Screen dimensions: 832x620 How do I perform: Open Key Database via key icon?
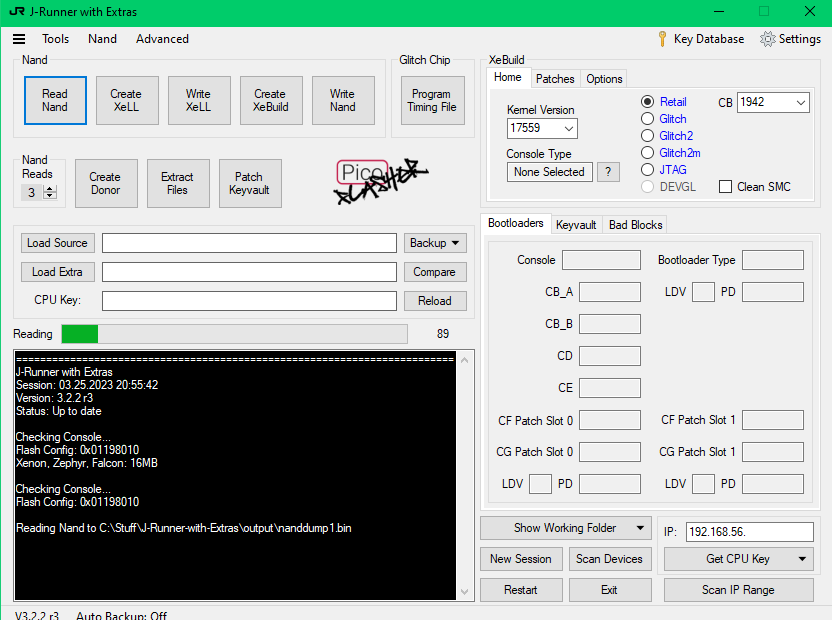click(x=662, y=39)
